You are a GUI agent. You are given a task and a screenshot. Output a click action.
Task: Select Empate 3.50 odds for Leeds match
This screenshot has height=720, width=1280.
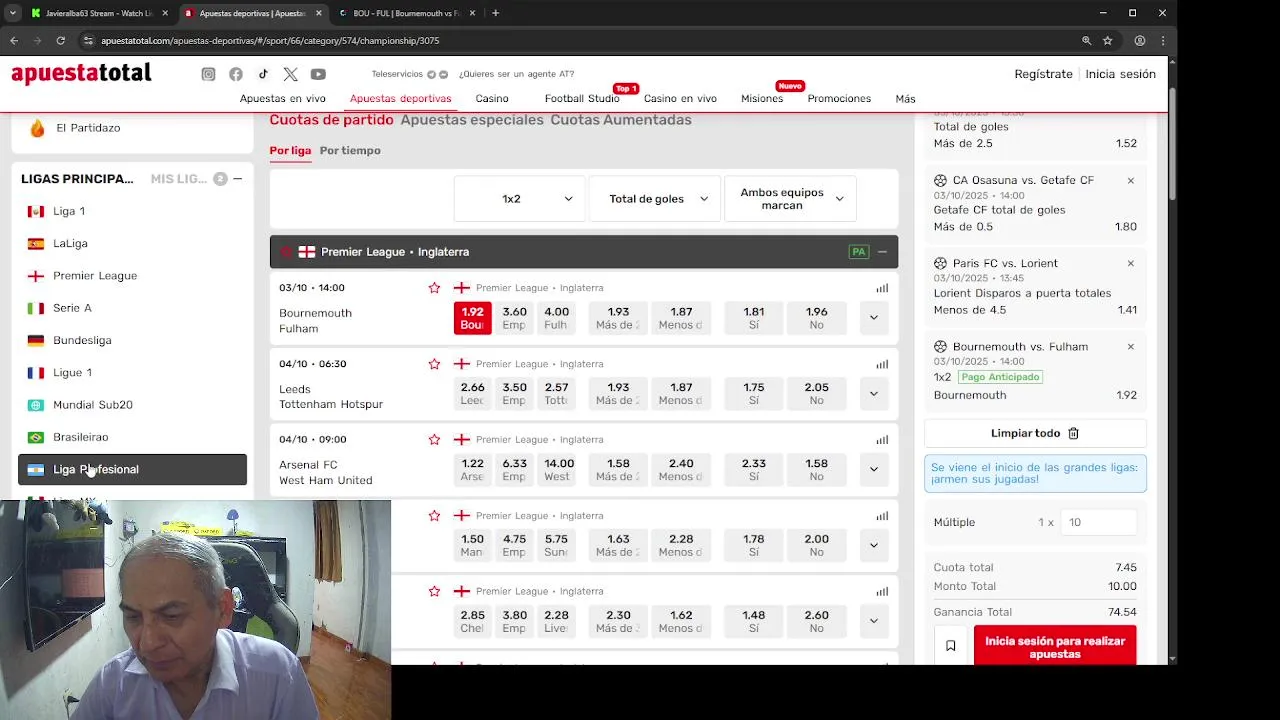[514, 394]
